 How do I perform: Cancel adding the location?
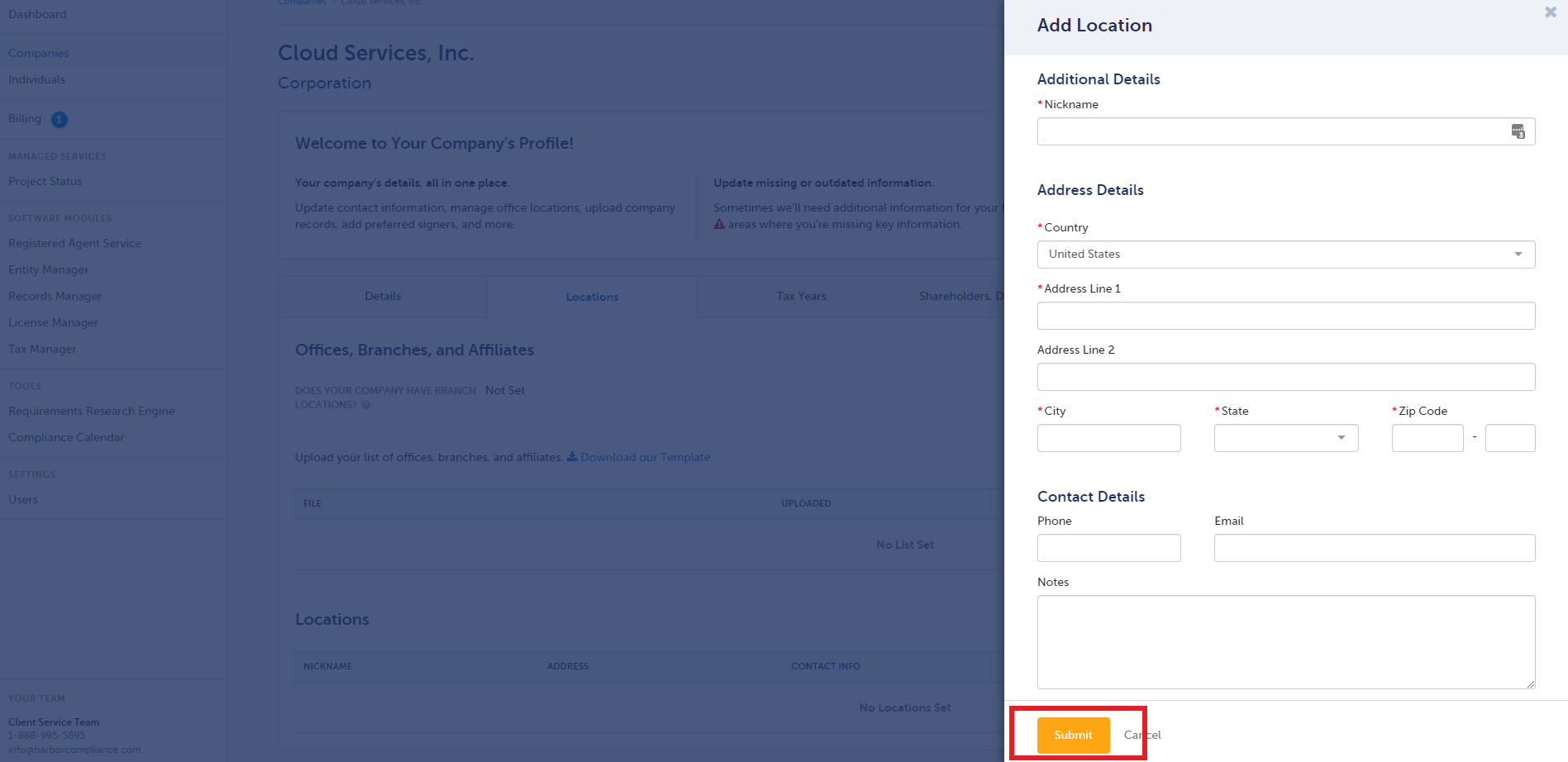pyautogui.click(x=1142, y=735)
